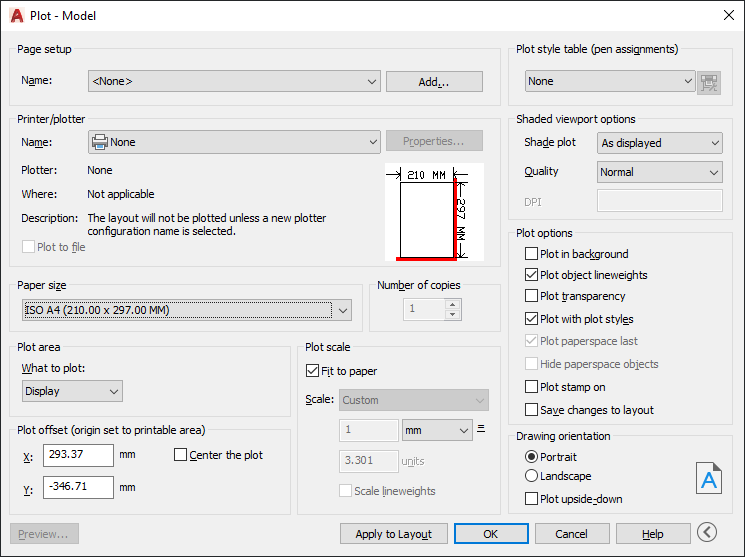Collapse dialog with the round arrow icon
Image resolution: width=745 pixels, height=557 pixels.
click(708, 533)
